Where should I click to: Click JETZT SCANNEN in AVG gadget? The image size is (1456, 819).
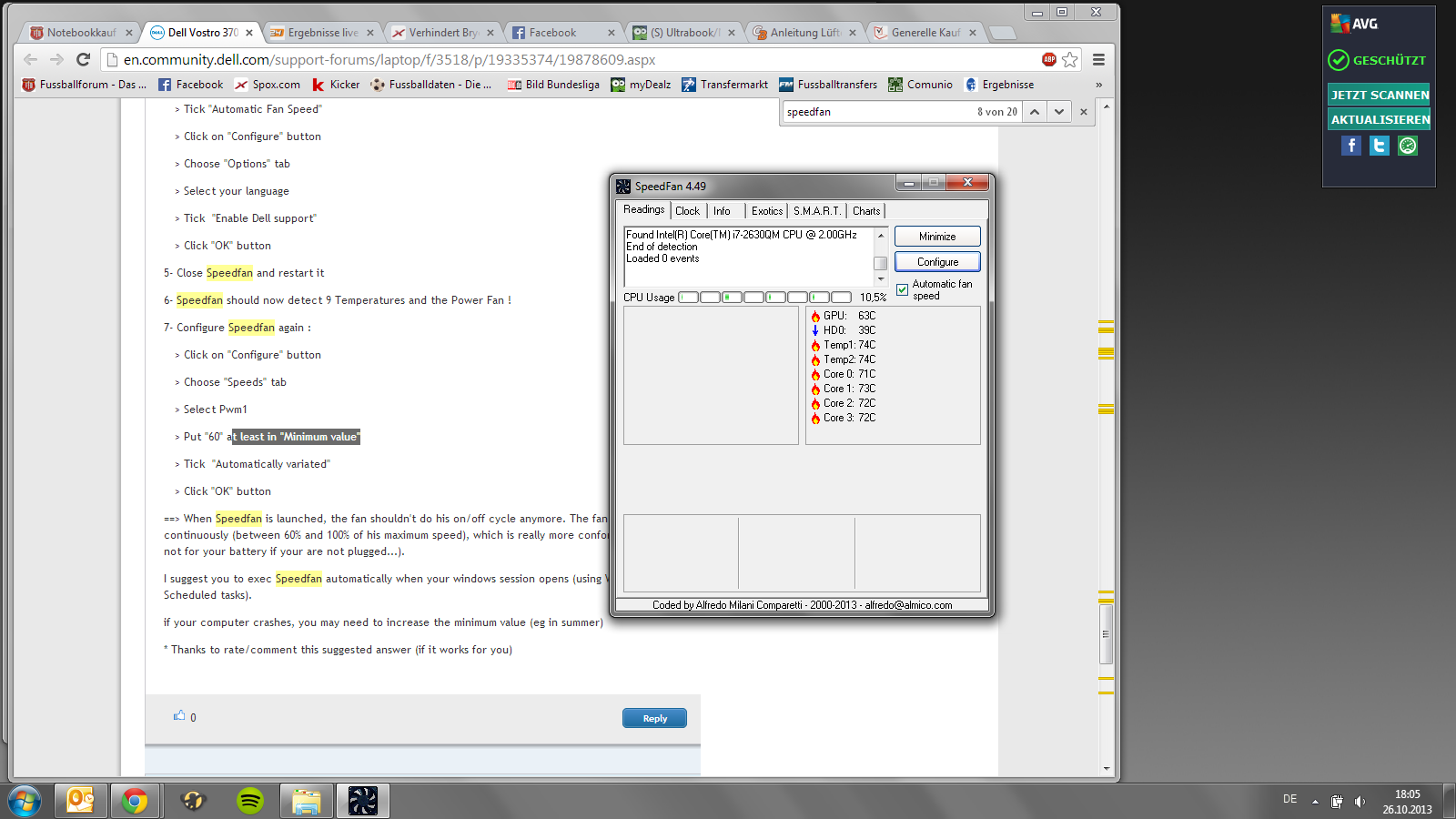(1380, 95)
